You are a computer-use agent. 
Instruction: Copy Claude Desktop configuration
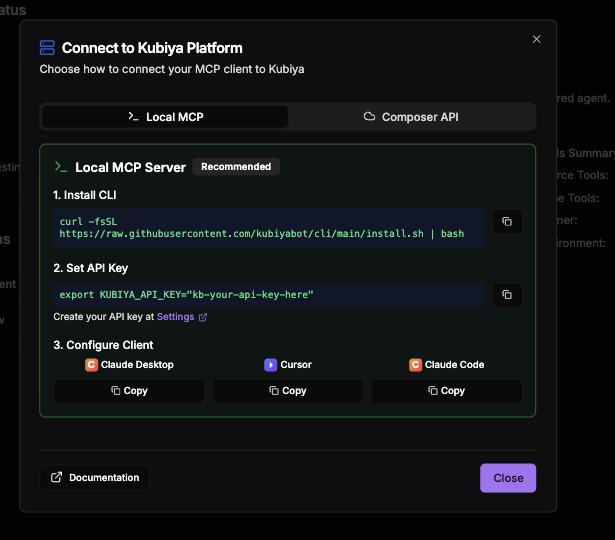coord(129,391)
